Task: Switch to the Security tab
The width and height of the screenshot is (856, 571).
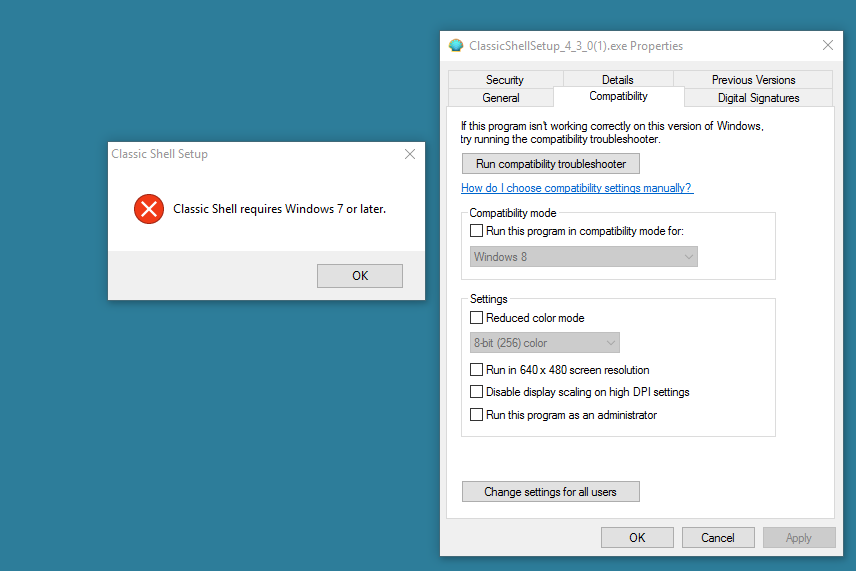Action: [505, 80]
